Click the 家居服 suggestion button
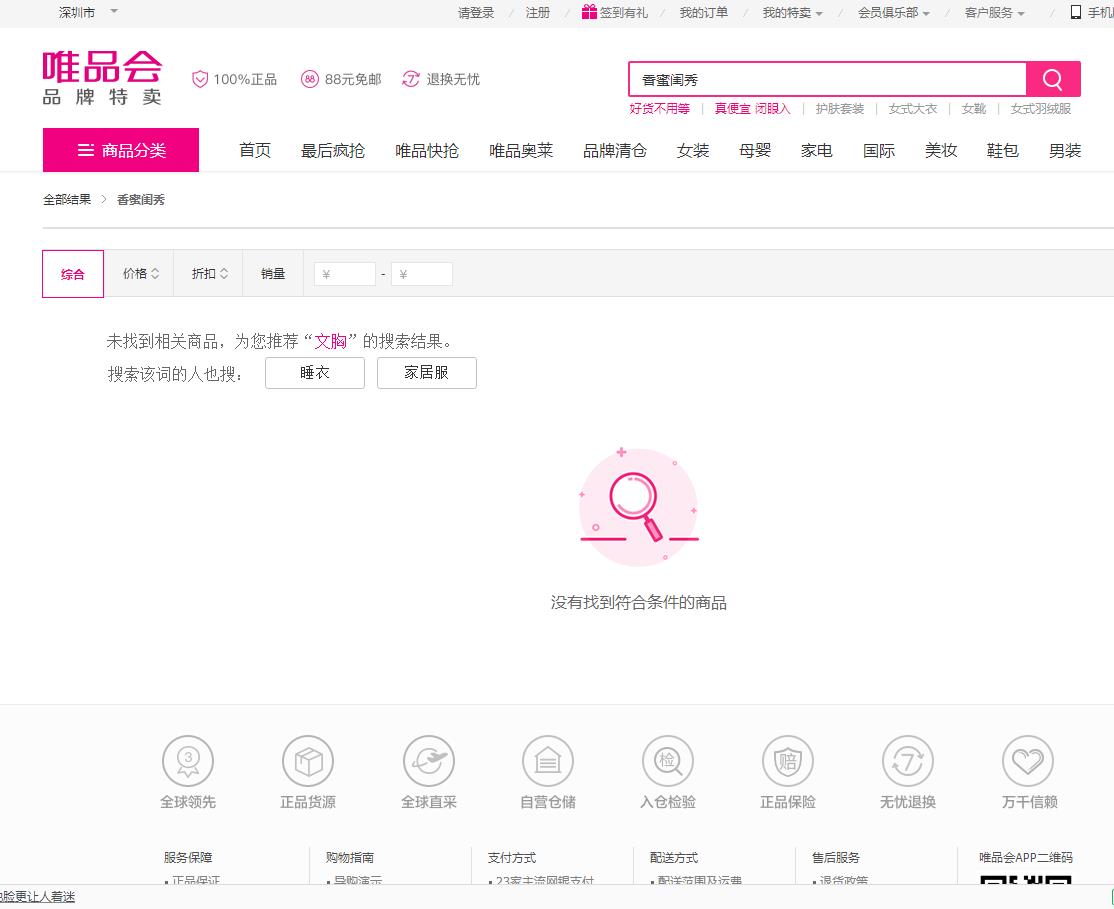The height and width of the screenshot is (909, 1114). [x=426, y=372]
